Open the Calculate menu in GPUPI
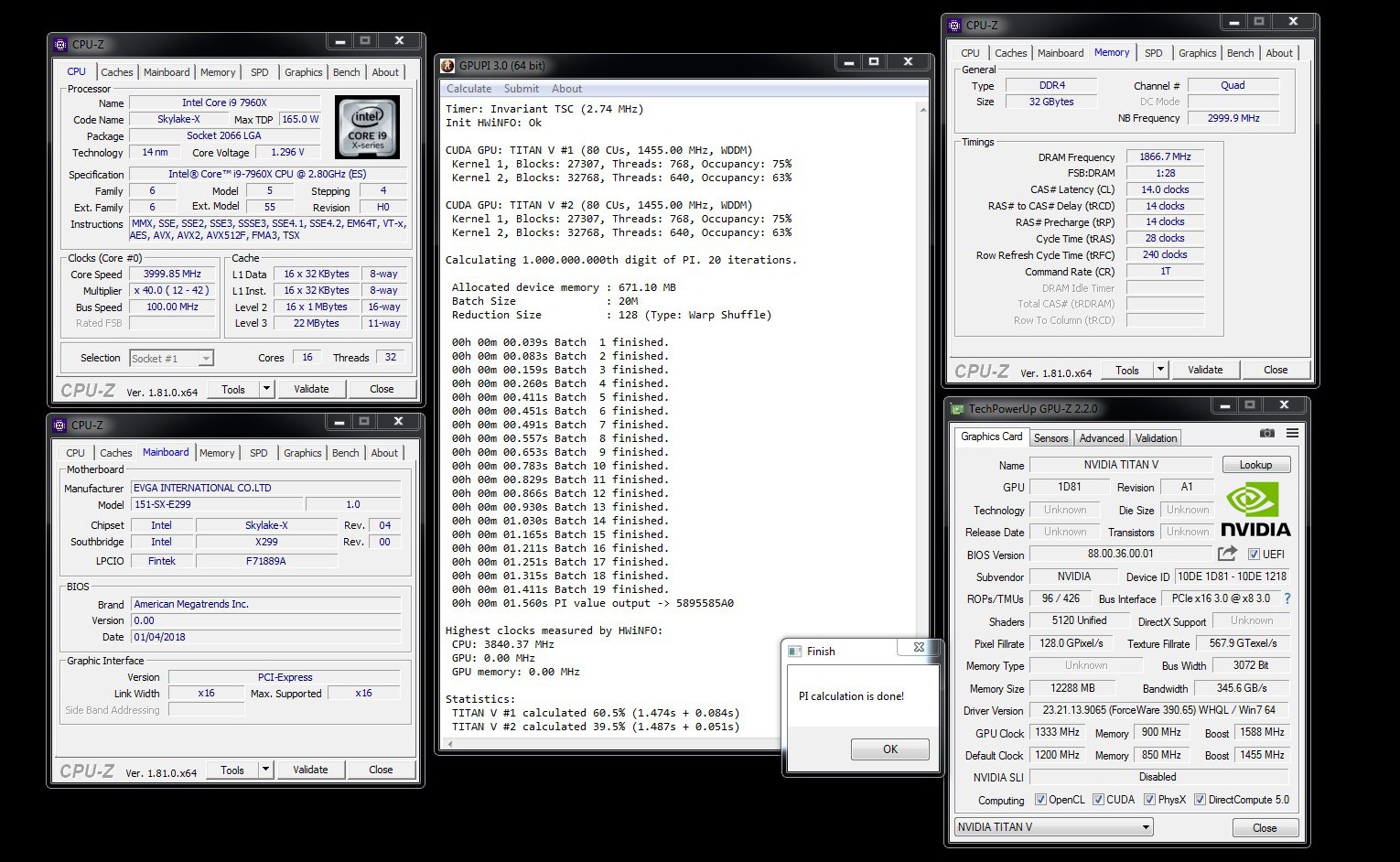 tap(469, 89)
